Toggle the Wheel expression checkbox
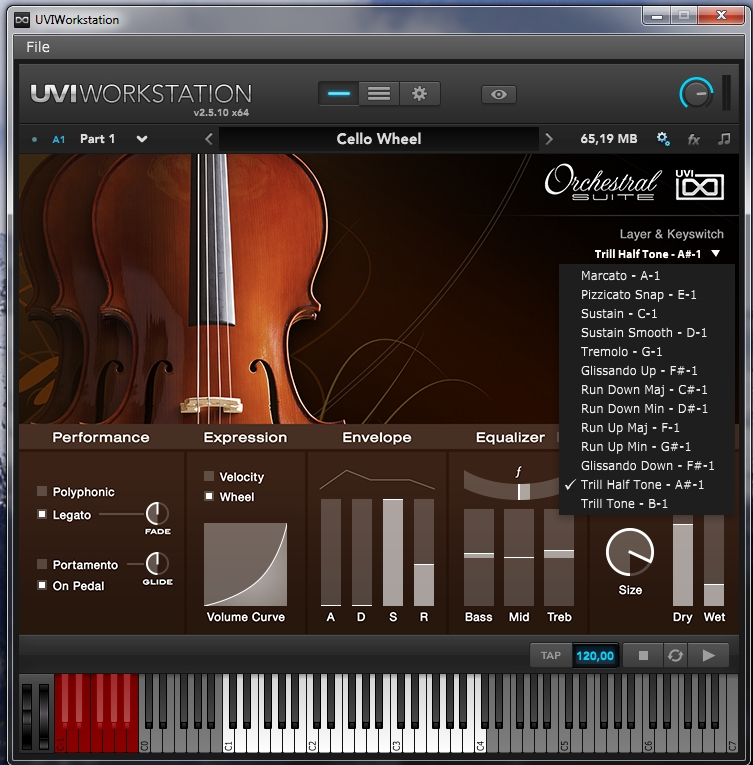753x765 pixels. click(x=209, y=496)
